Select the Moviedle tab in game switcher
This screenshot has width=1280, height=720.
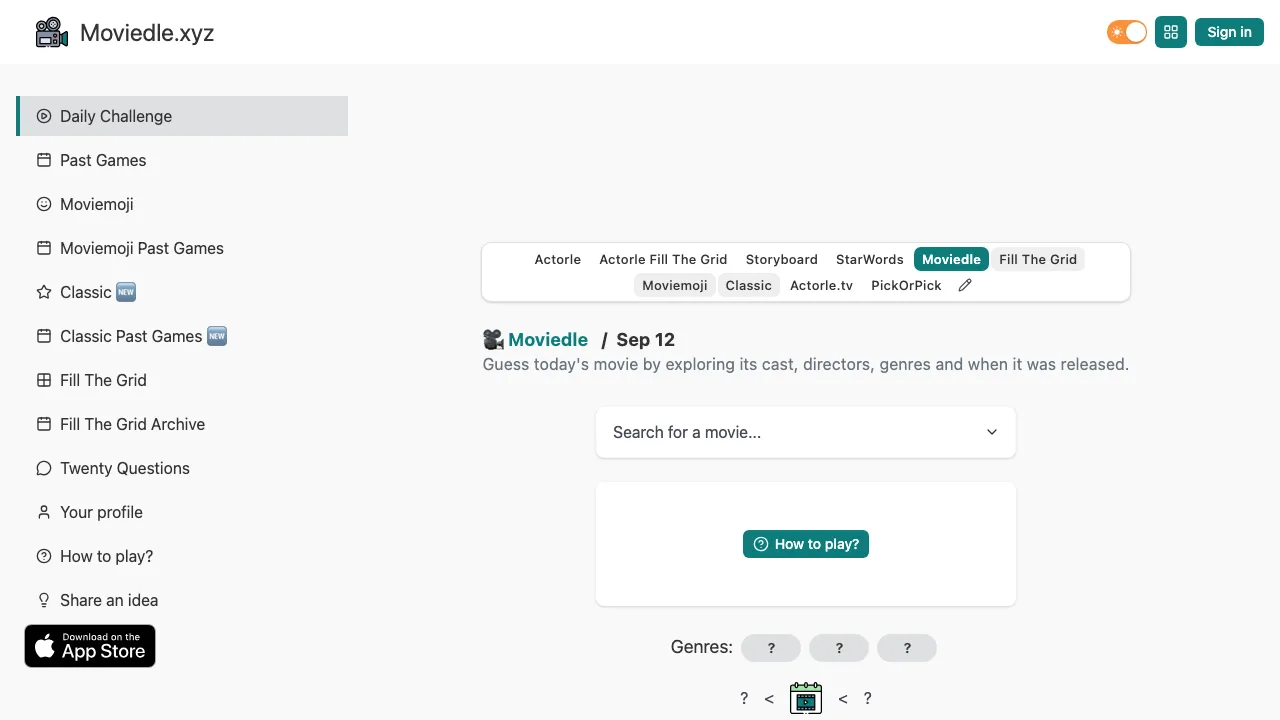[951, 259]
